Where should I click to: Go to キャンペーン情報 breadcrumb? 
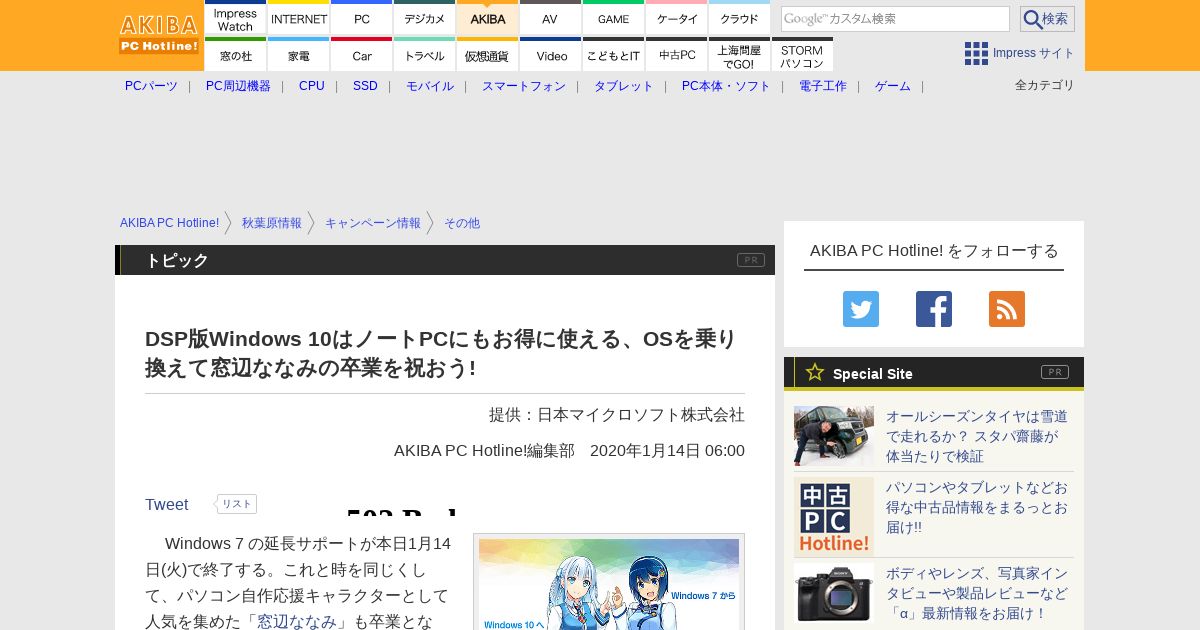(x=373, y=223)
